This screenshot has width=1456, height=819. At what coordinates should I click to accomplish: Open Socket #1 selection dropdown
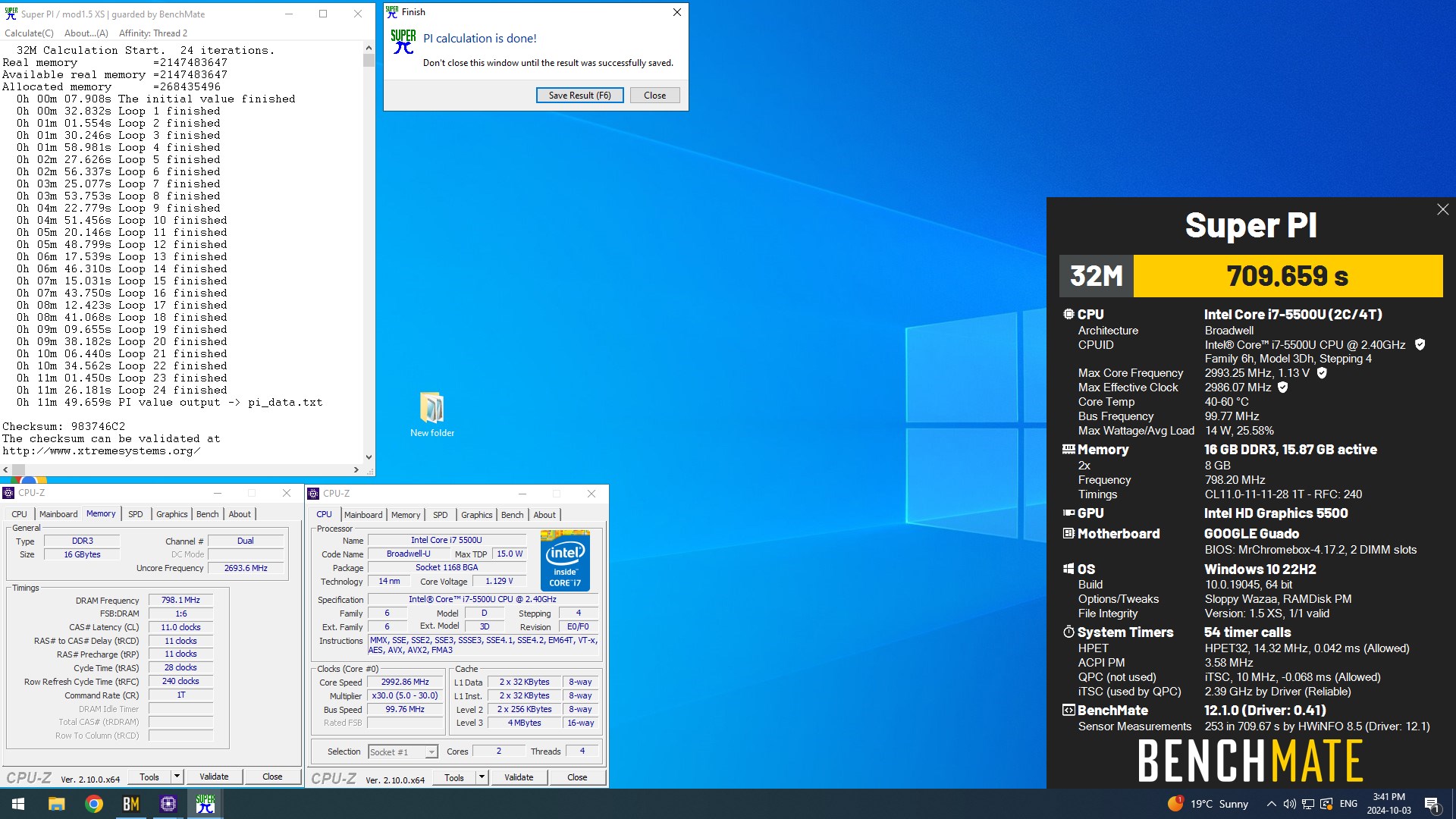[403, 752]
